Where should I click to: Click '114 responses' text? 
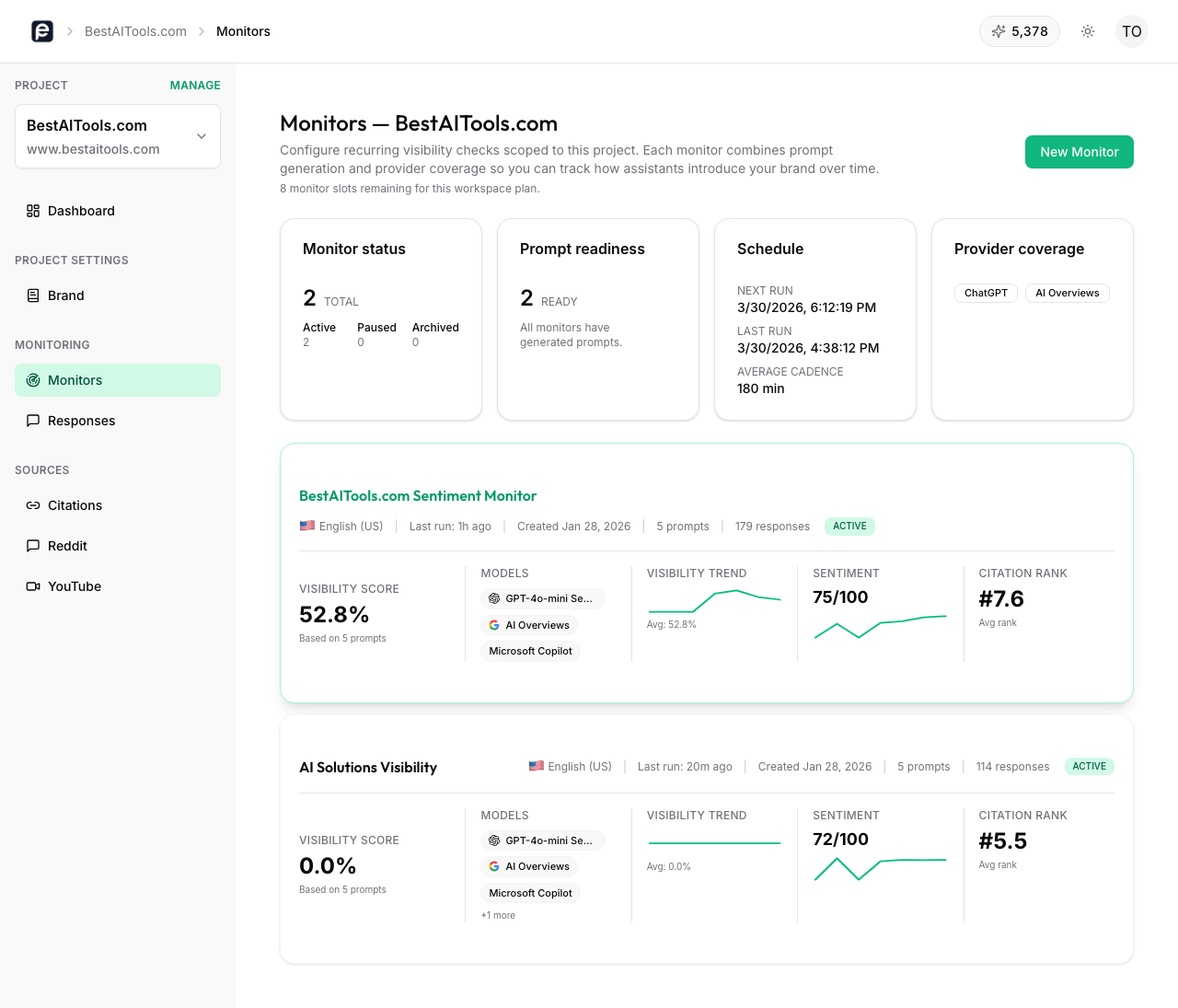[1012, 767]
